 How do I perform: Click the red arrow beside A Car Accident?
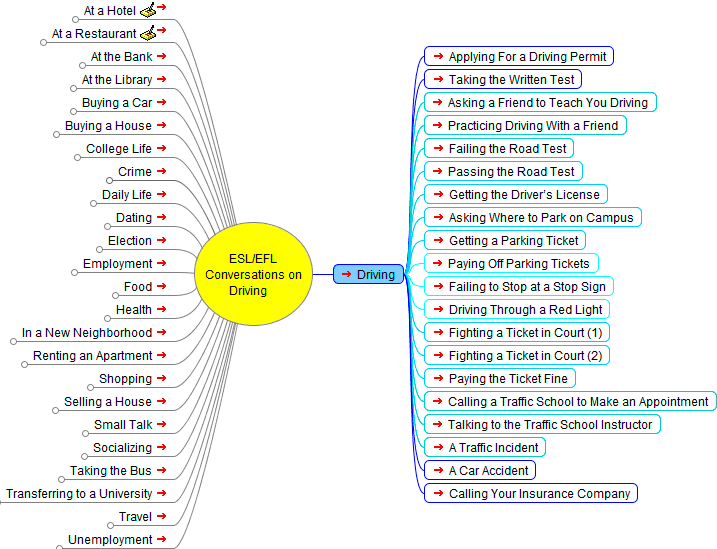tap(437, 470)
